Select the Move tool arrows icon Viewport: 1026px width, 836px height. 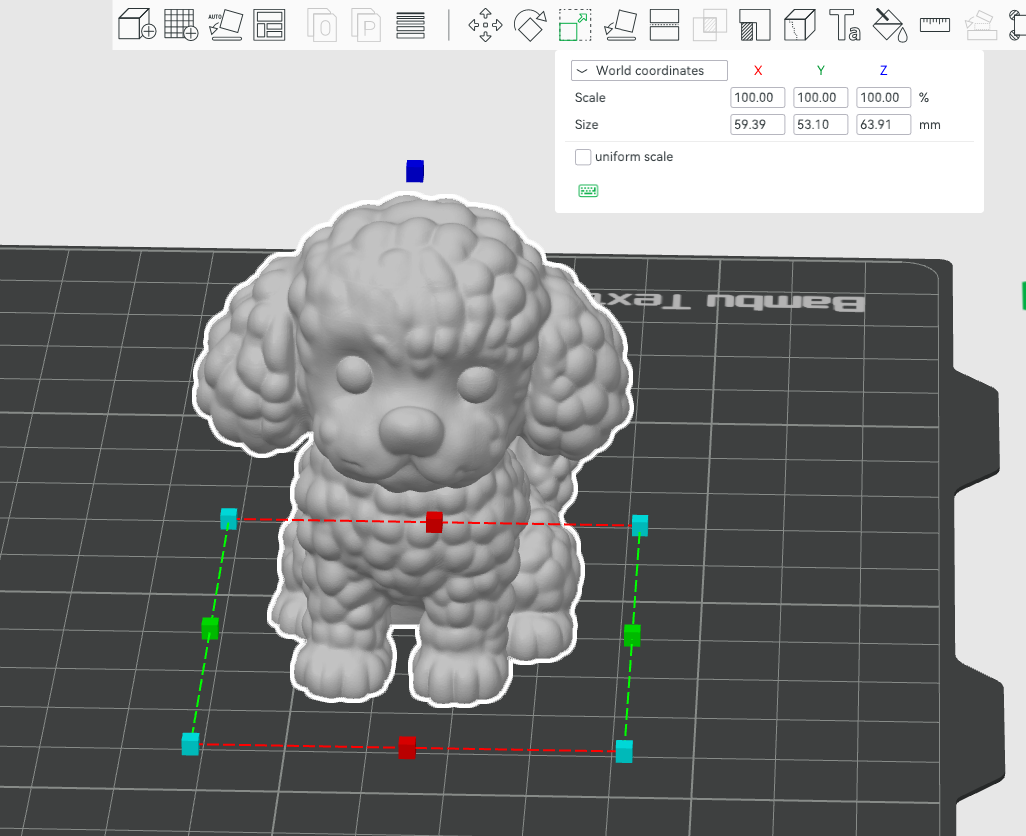(x=486, y=25)
